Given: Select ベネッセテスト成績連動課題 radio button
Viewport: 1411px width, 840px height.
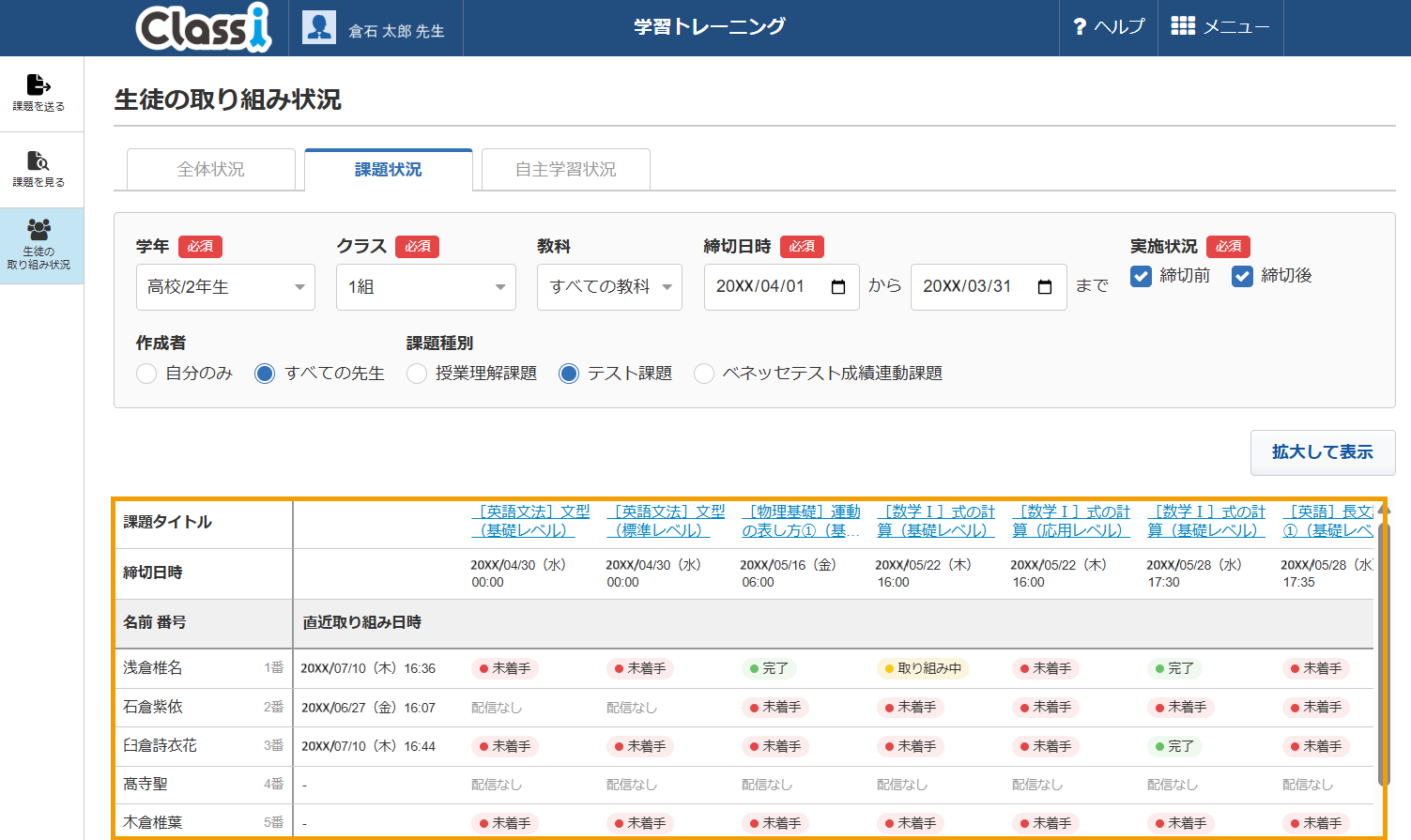Looking at the screenshot, I should pos(704,374).
